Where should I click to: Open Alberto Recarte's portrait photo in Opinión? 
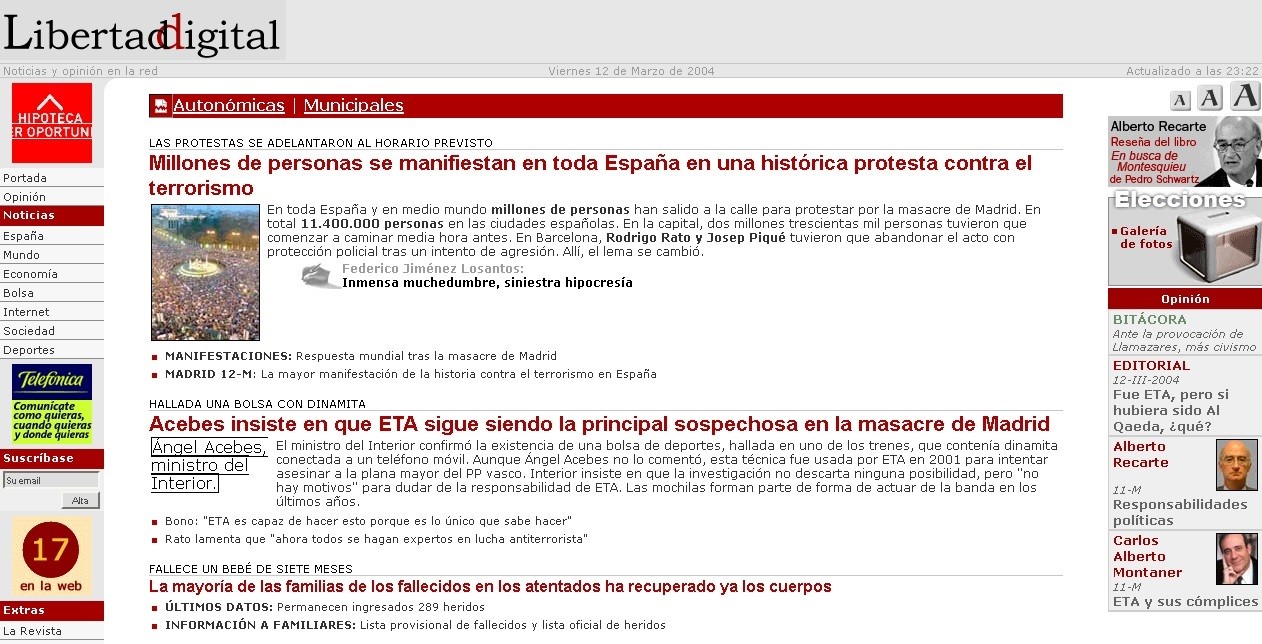click(x=1236, y=465)
